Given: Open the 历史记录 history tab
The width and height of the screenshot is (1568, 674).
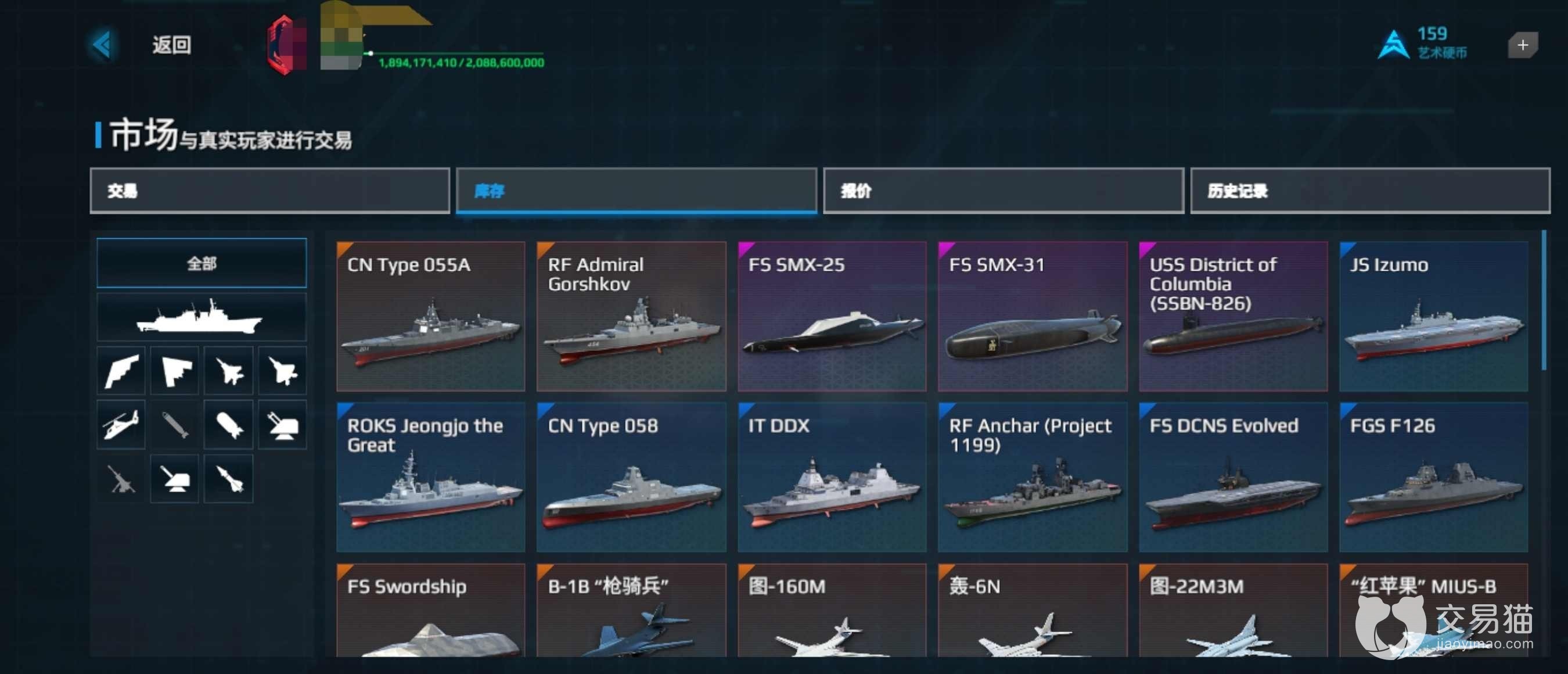Looking at the screenshot, I should coord(1370,191).
